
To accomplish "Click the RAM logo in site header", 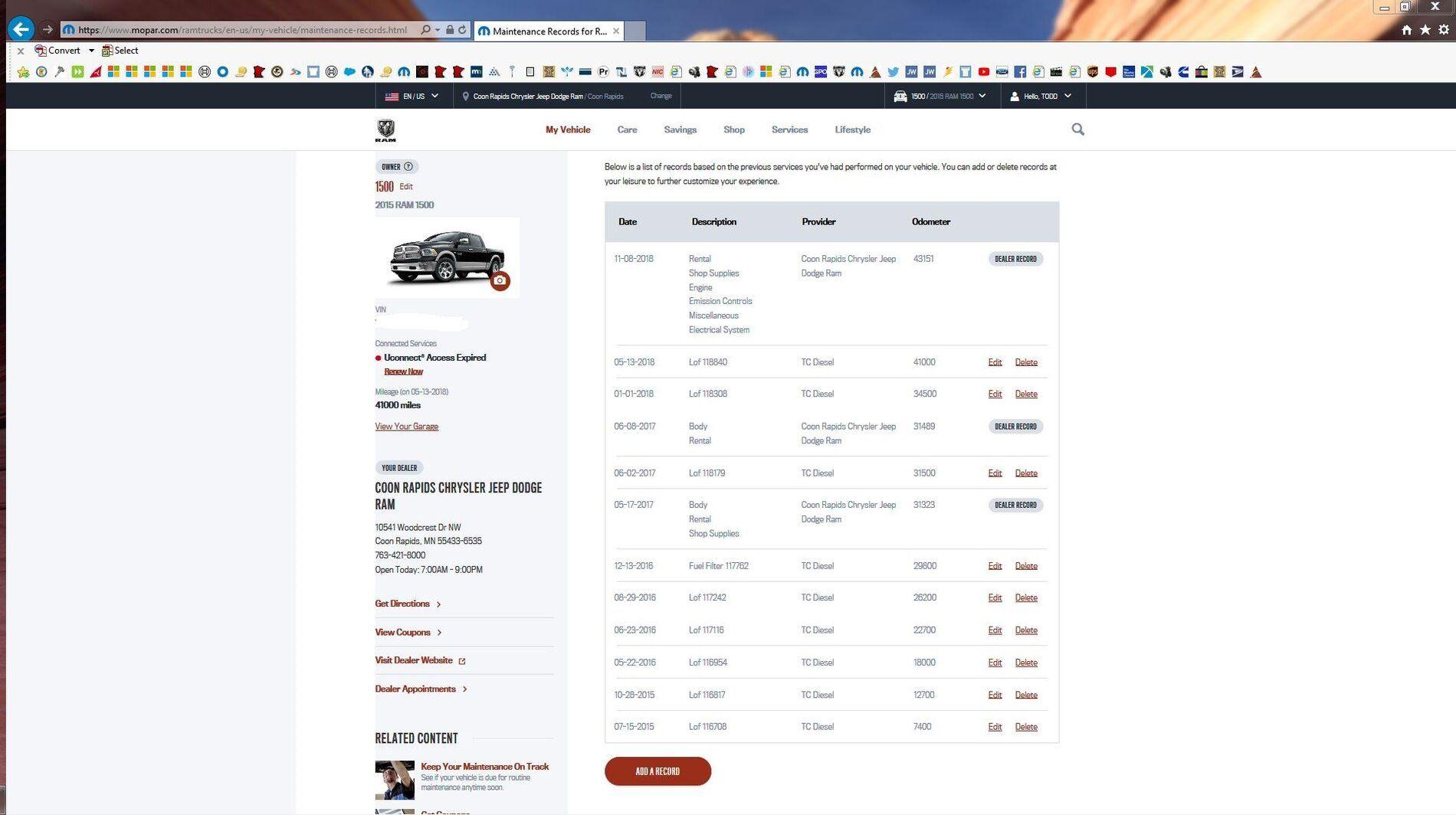I will 385,130.
